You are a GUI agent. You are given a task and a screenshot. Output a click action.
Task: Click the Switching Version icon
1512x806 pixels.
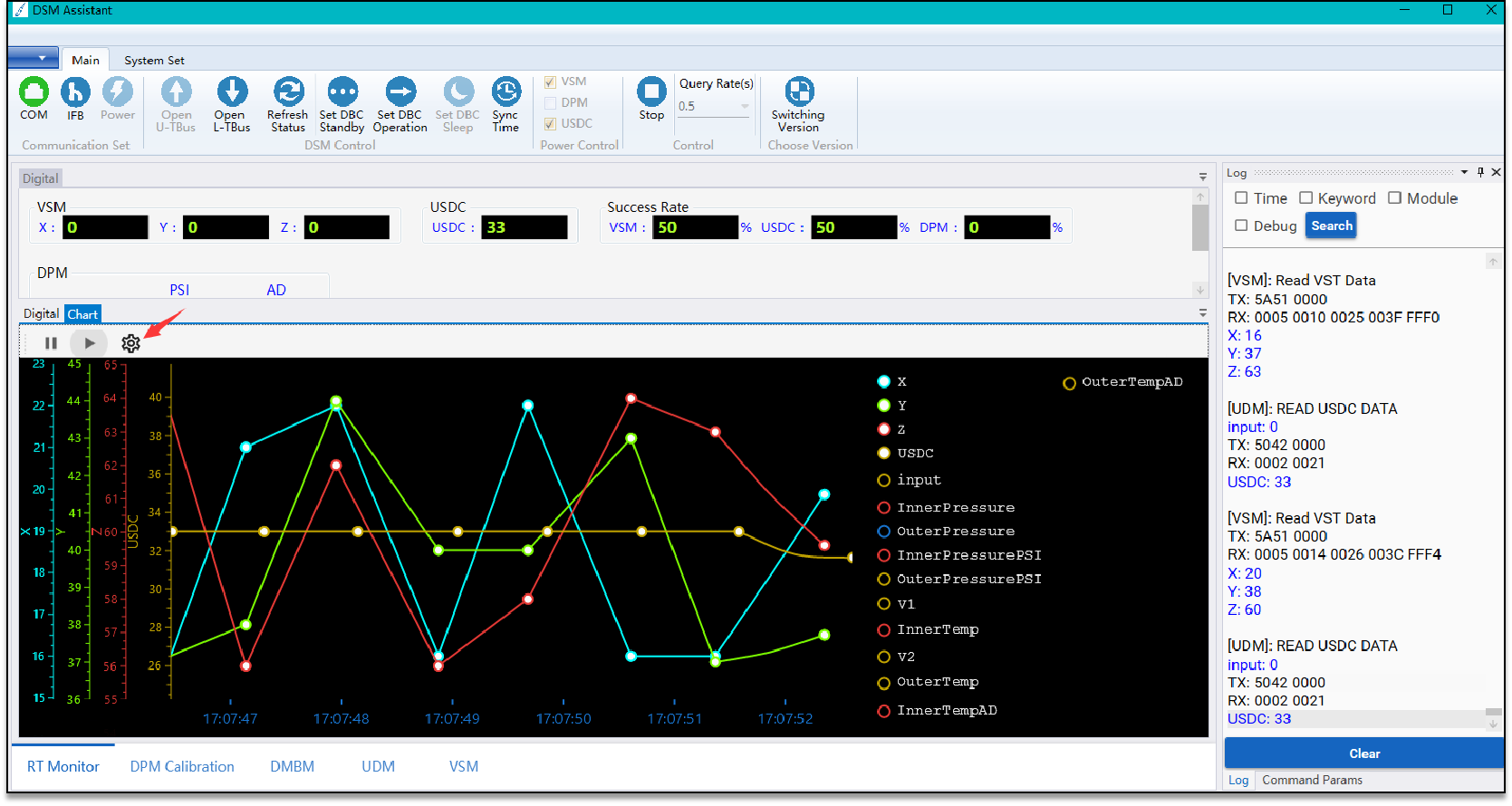click(799, 91)
